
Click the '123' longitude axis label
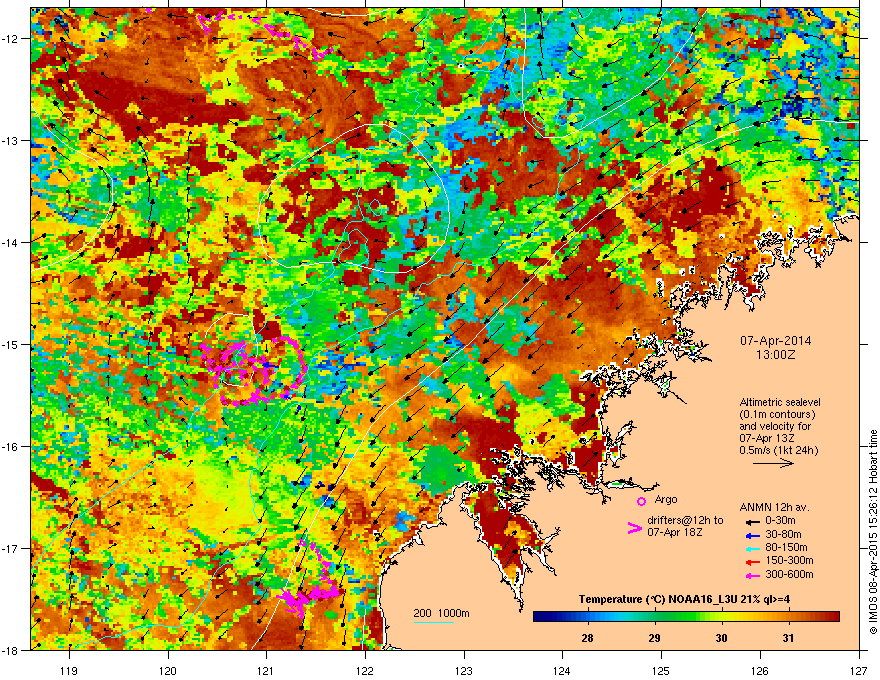coord(464,670)
